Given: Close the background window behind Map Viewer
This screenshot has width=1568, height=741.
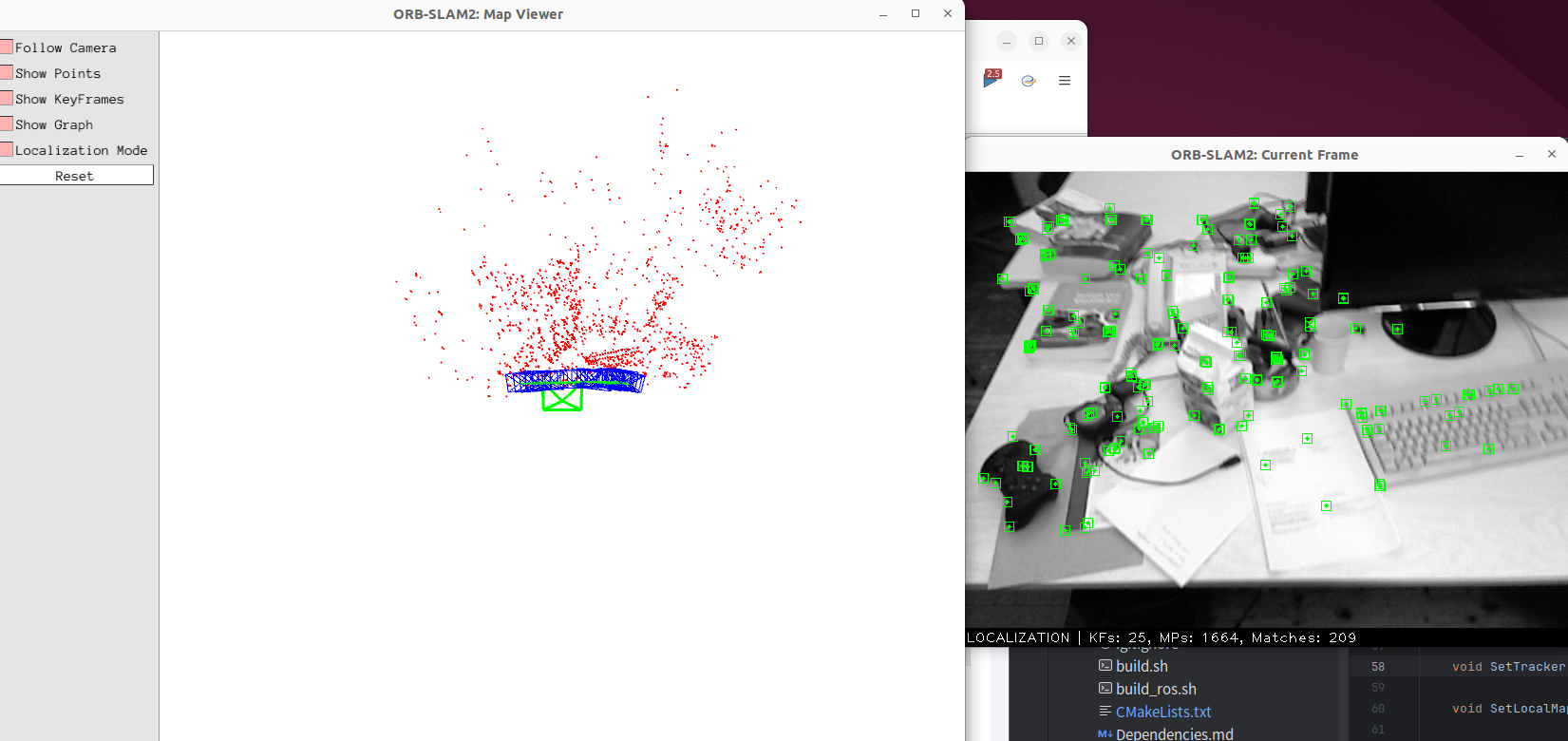Looking at the screenshot, I should (1071, 41).
